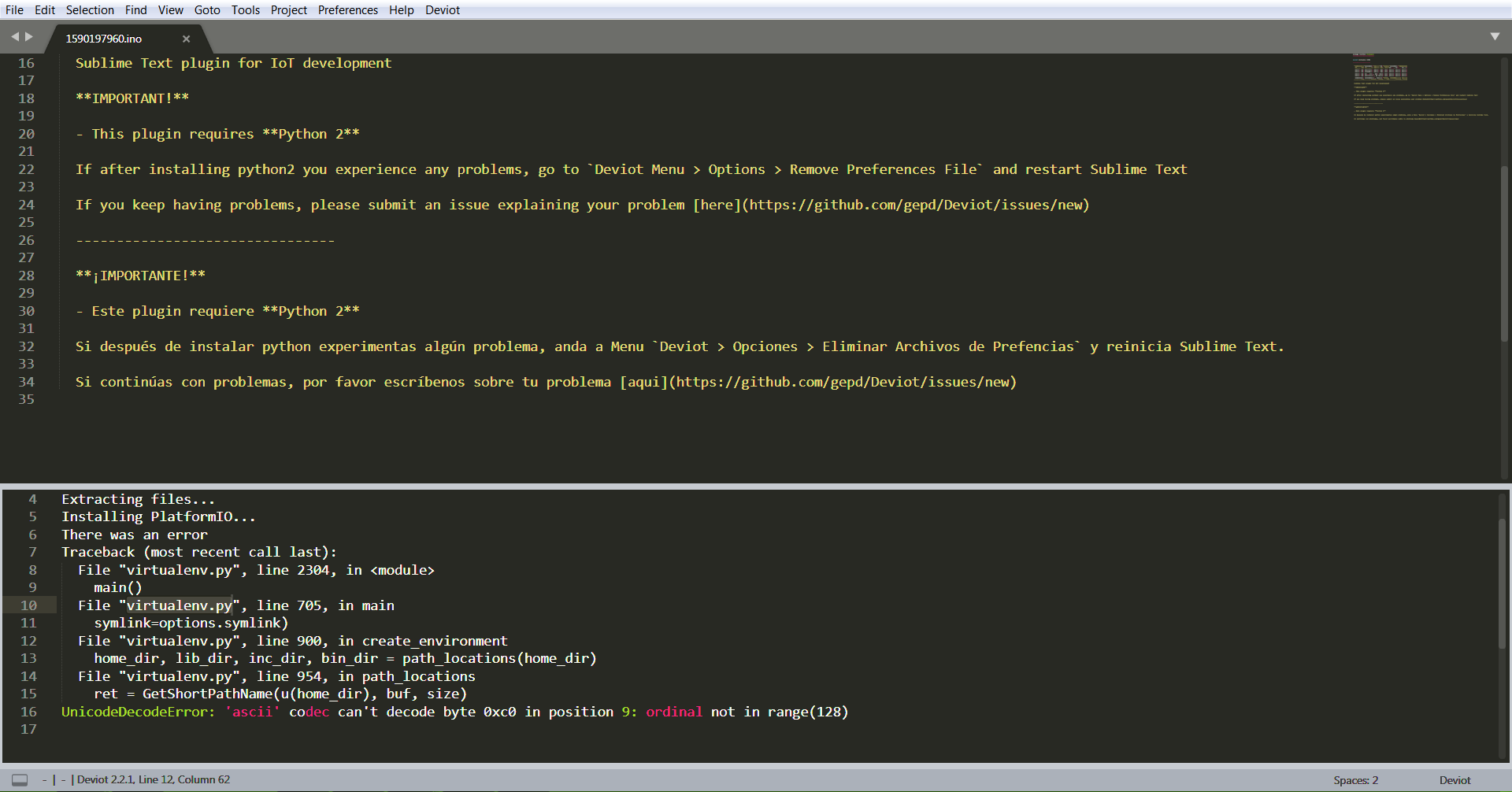Click line number 28 in editor gutter

point(27,276)
